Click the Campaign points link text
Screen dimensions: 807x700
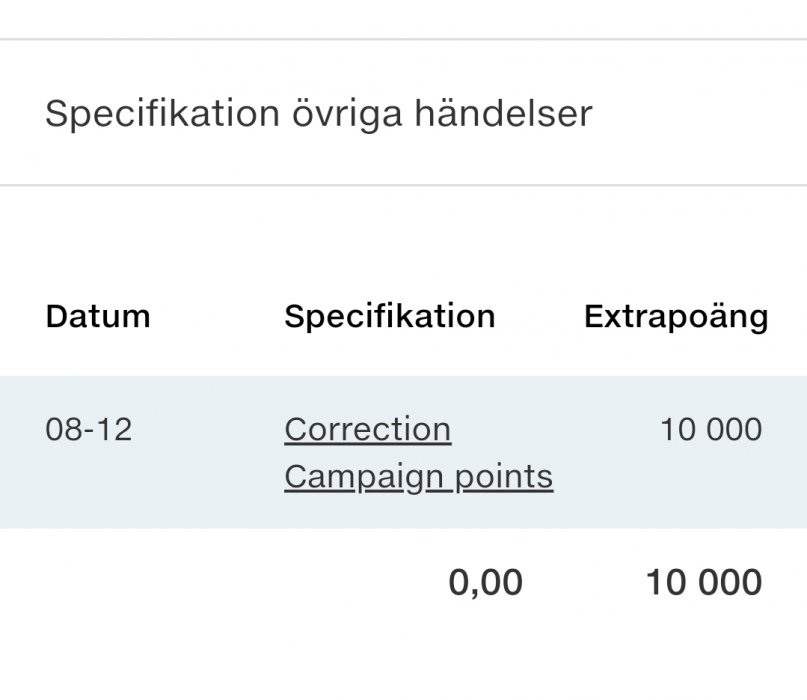(418, 477)
